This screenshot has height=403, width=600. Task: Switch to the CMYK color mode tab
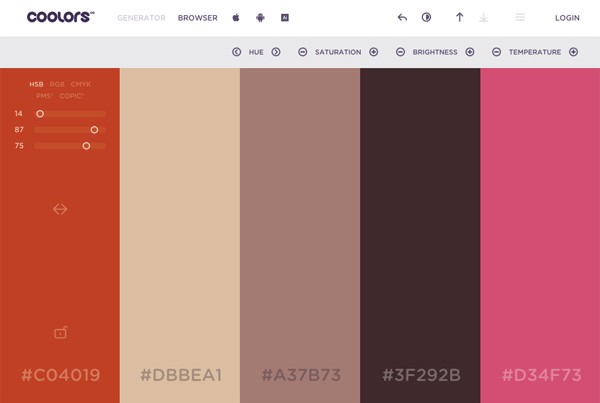[80, 84]
